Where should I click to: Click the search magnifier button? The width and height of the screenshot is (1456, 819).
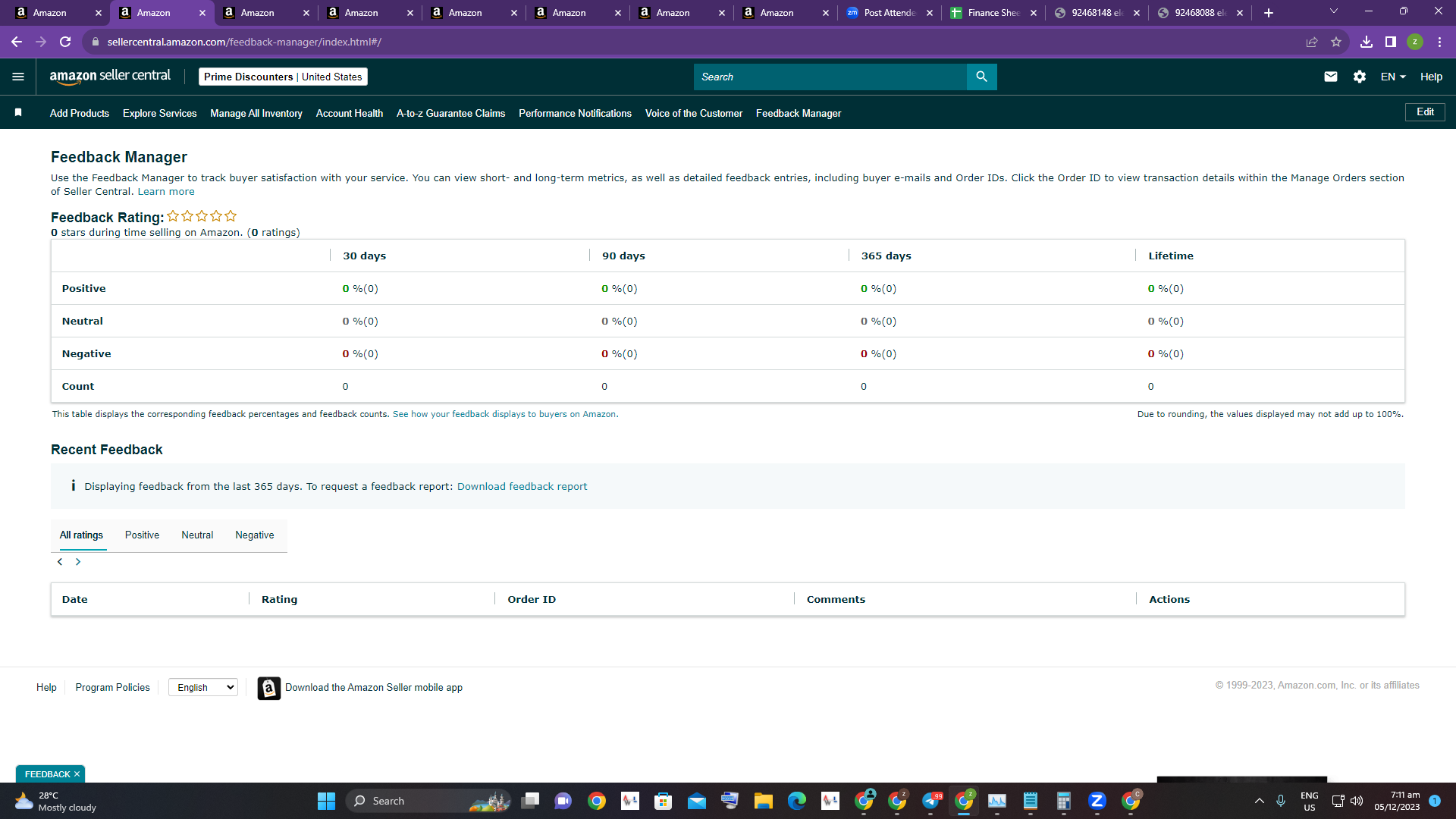(x=981, y=77)
